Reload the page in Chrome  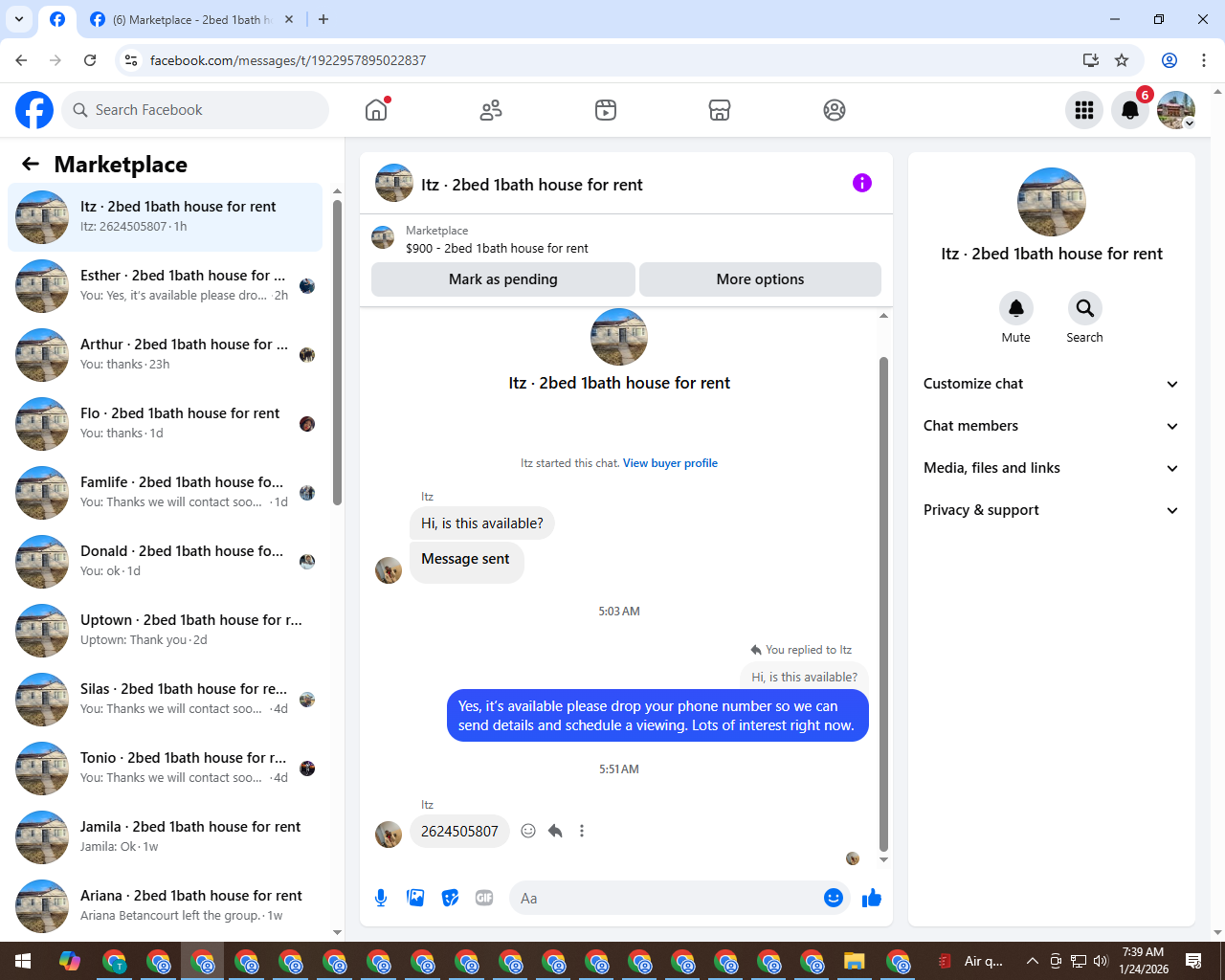90,60
